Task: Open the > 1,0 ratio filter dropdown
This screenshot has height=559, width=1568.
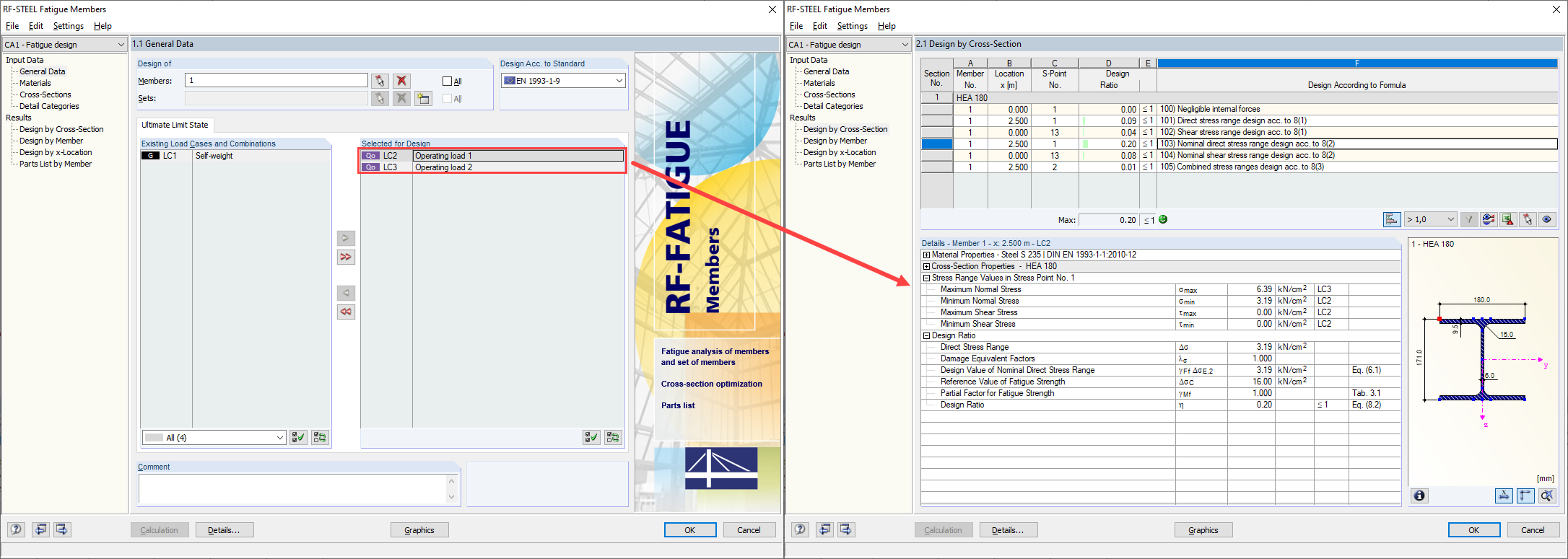Action: coord(1450,219)
